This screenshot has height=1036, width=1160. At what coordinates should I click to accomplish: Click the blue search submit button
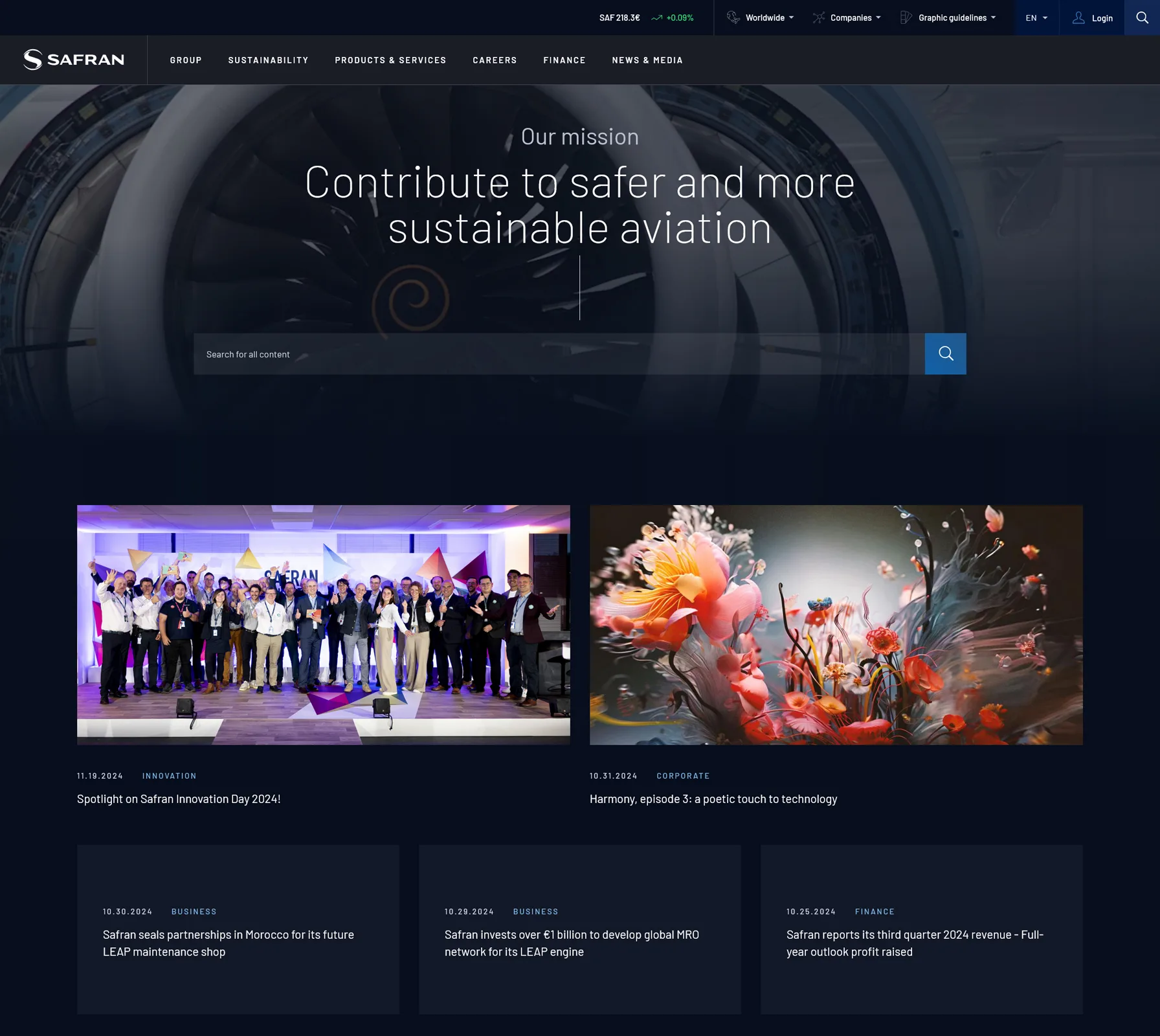945,354
